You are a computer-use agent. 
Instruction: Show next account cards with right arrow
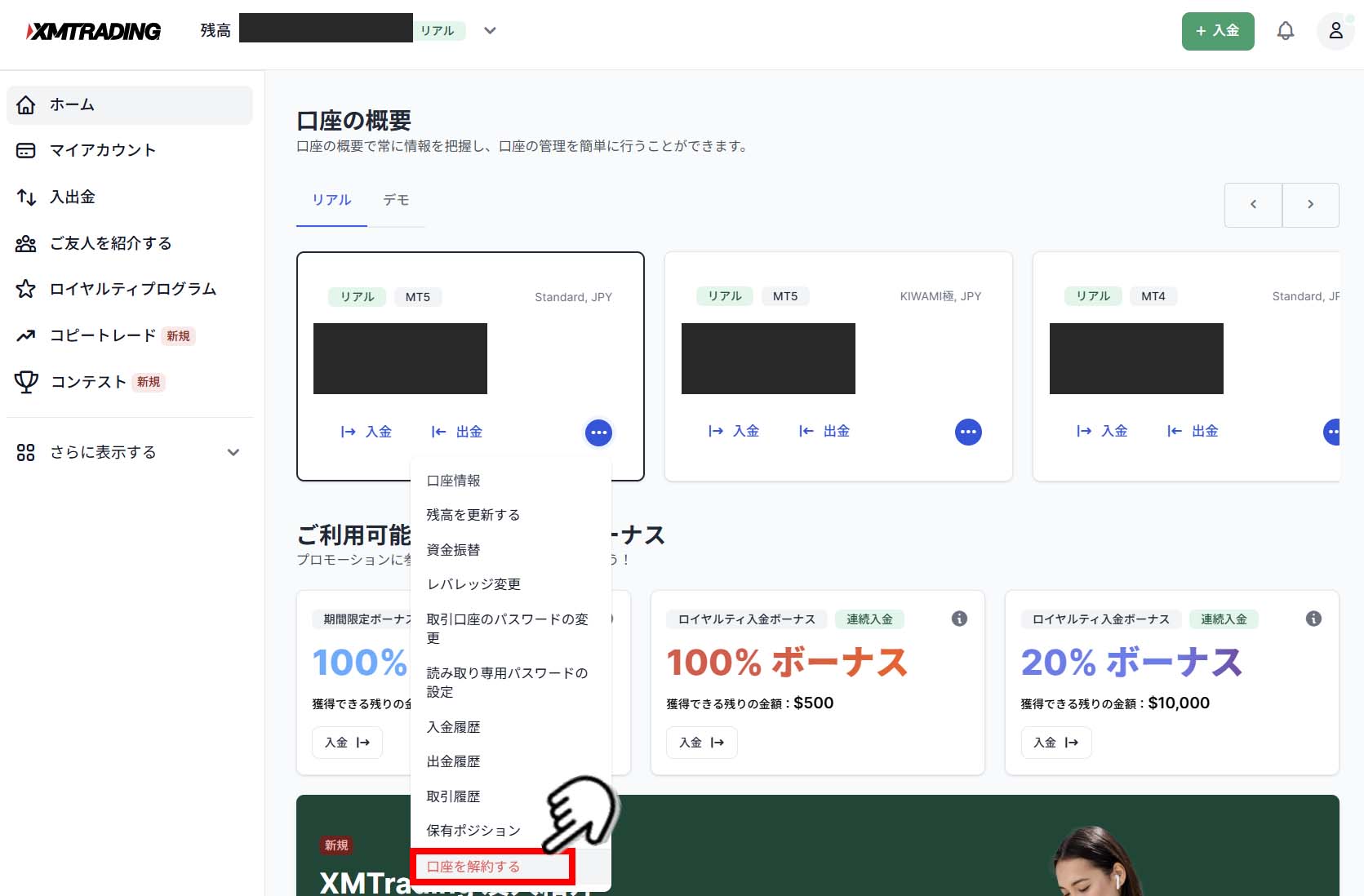(1311, 205)
